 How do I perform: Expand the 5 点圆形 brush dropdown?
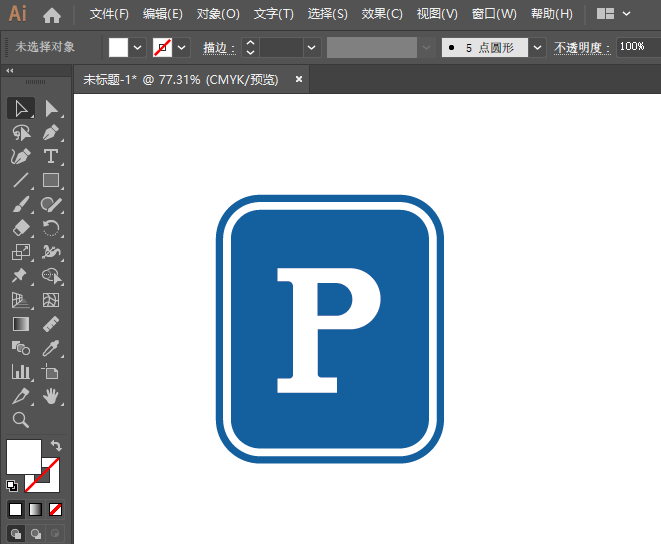click(538, 47)
